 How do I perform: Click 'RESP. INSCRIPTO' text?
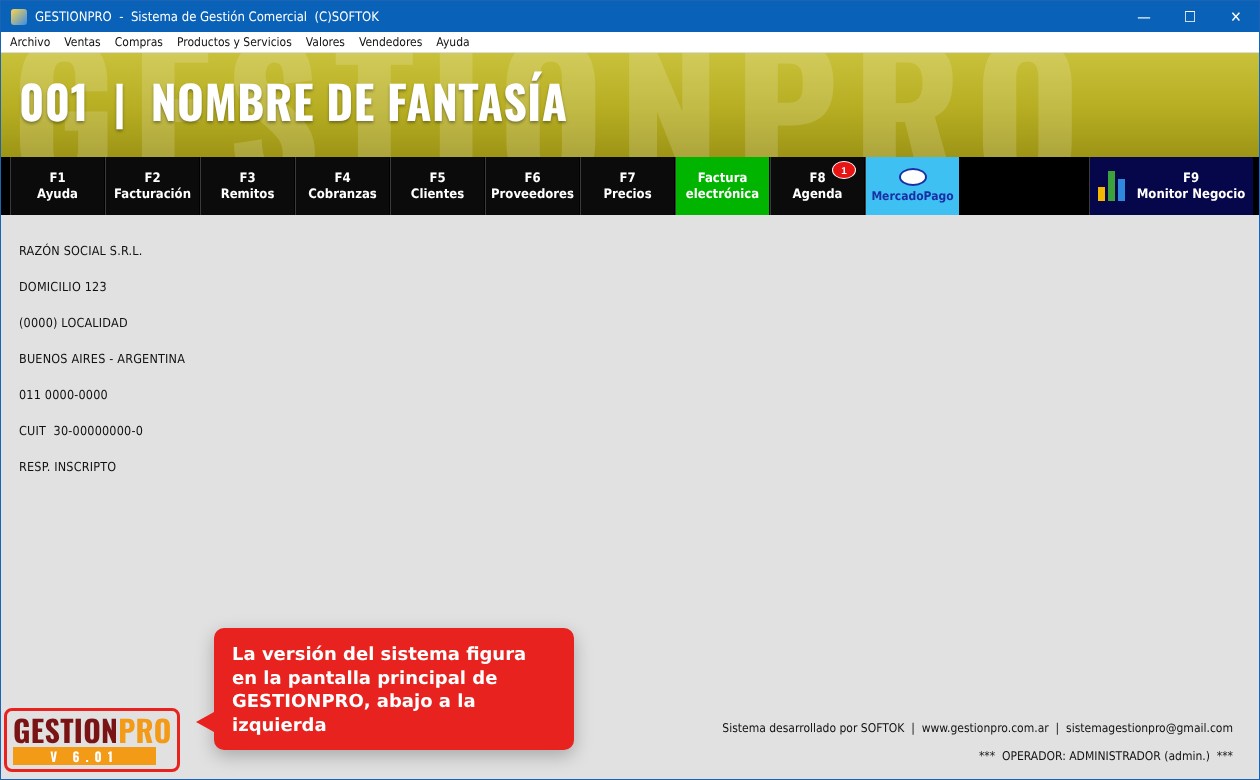[67, 467]
